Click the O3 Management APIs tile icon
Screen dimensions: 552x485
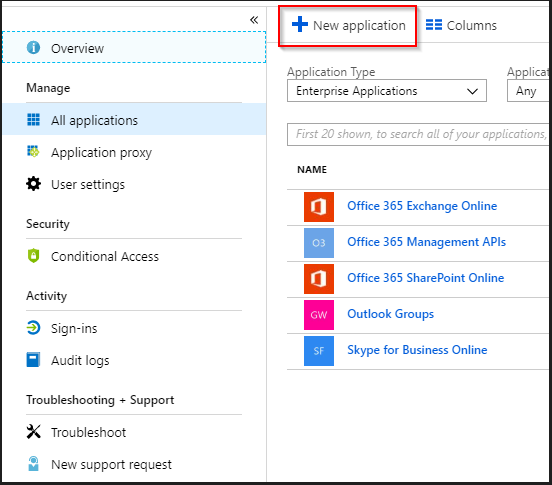click(x=319, y=243)
